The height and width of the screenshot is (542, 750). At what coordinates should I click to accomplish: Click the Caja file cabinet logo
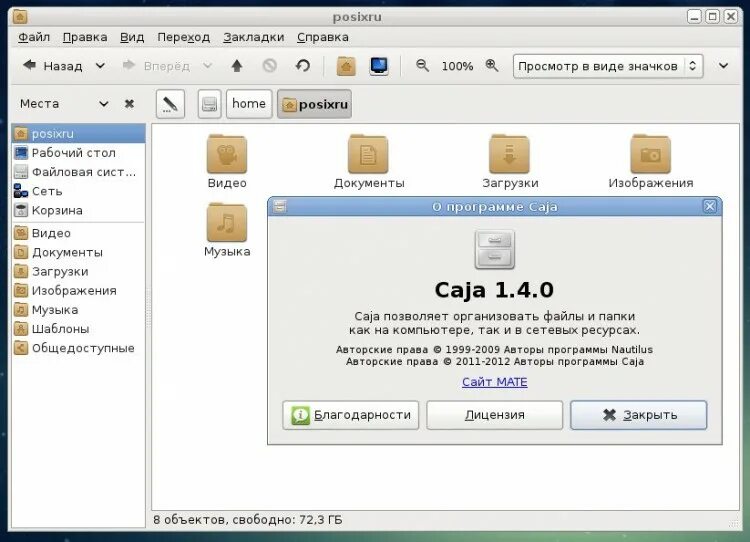coord(495,249)
